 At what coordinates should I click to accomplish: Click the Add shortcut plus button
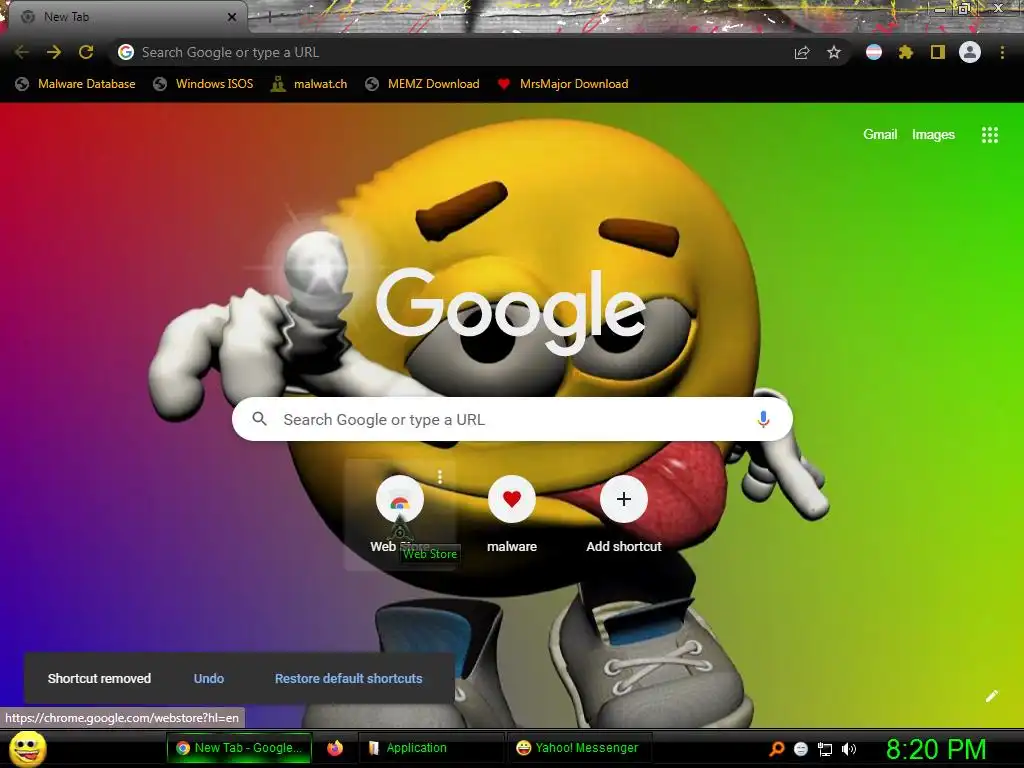(624, 499)
